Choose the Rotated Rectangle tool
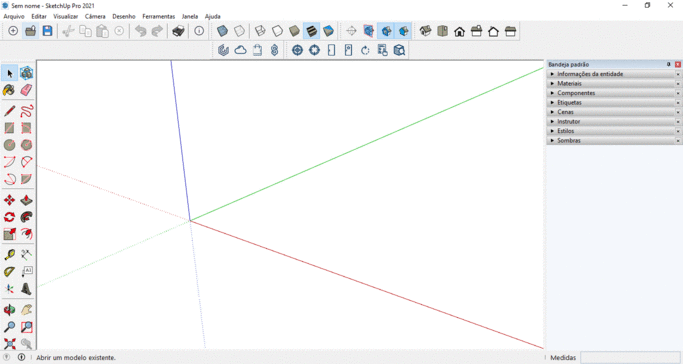The width and height of the screenshot is (683, 364). click(27, 128)
